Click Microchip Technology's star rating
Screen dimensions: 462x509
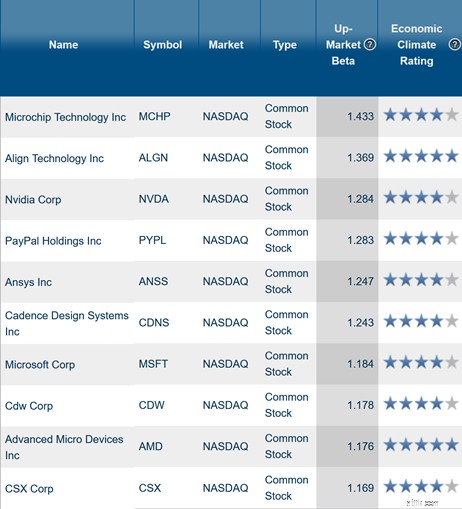pyautogui.click(x=421, y=115)
